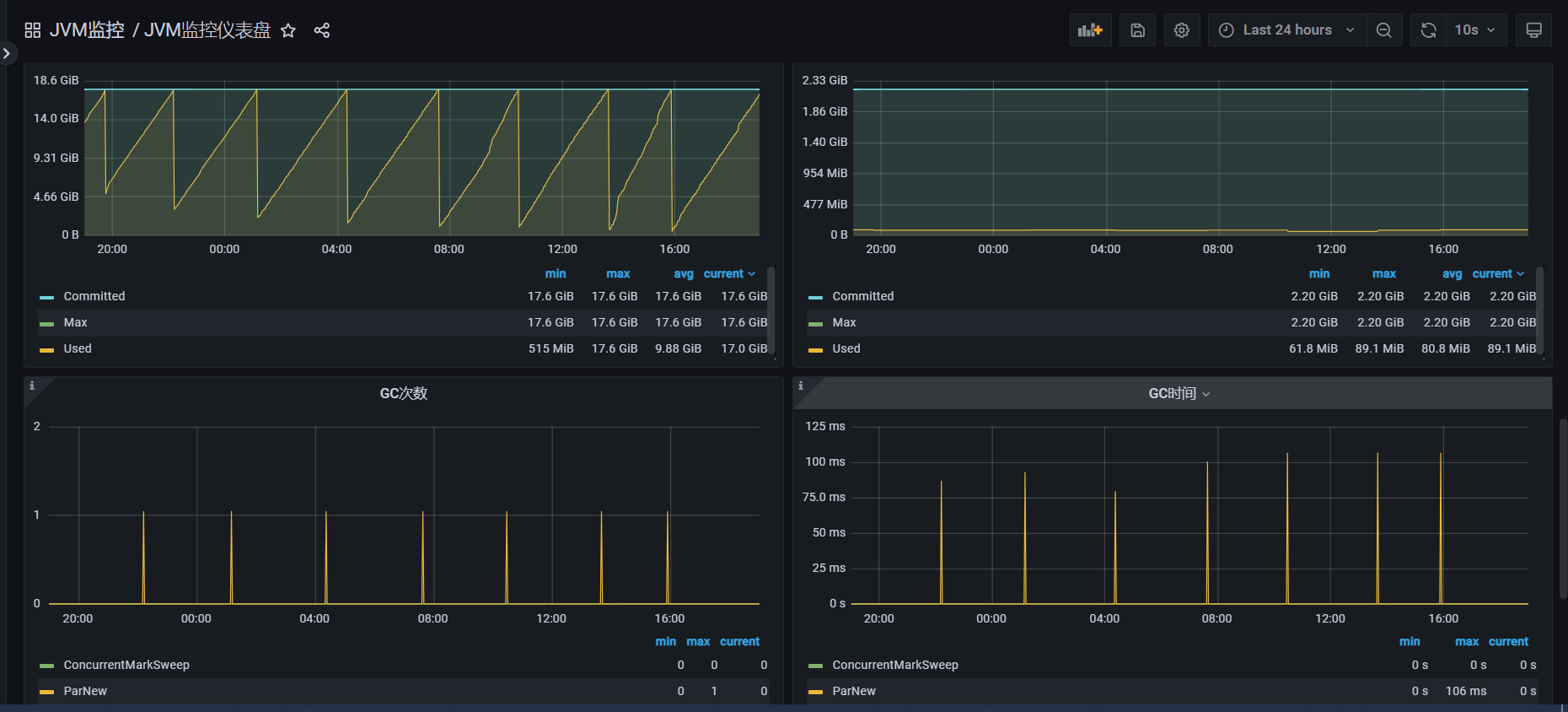1568x712 pixels.
Task: Toggle ConcurrentMarkSweep series in GC次数 panel
Action: 126,666
